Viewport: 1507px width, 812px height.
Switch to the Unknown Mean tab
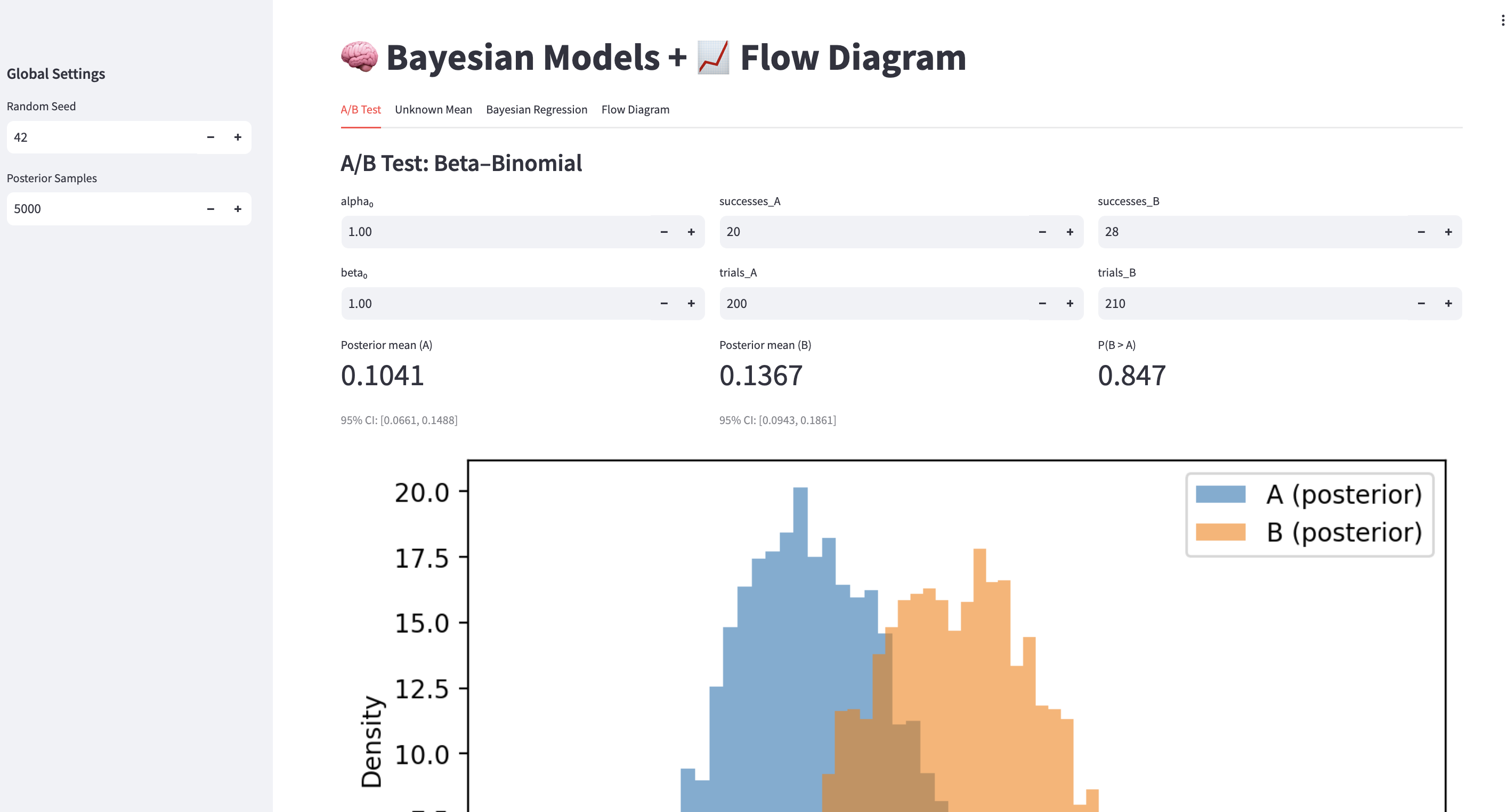433,109
